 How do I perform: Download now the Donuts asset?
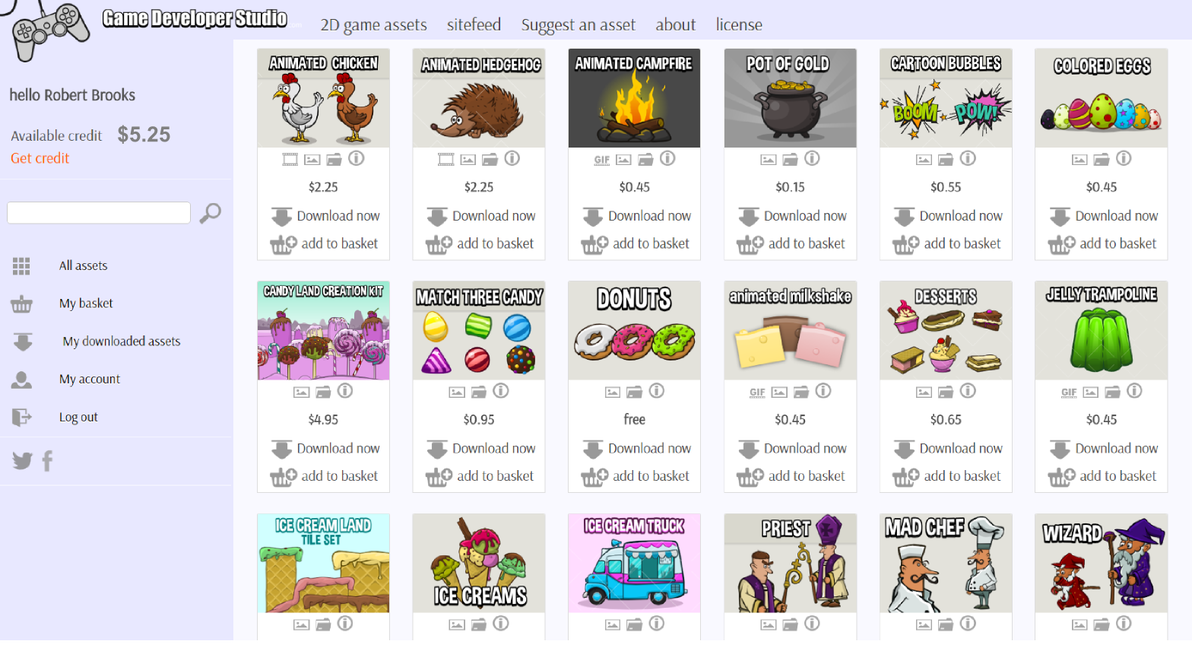(637, 448)
